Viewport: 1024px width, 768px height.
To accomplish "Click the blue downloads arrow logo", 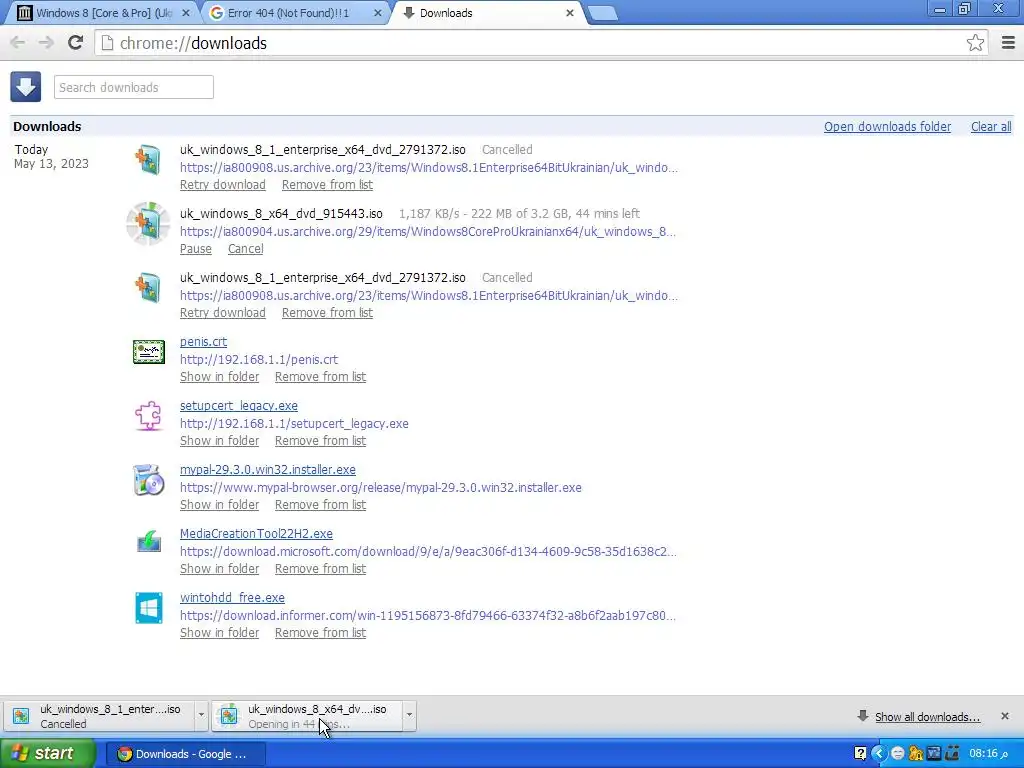I will [25, 87].
